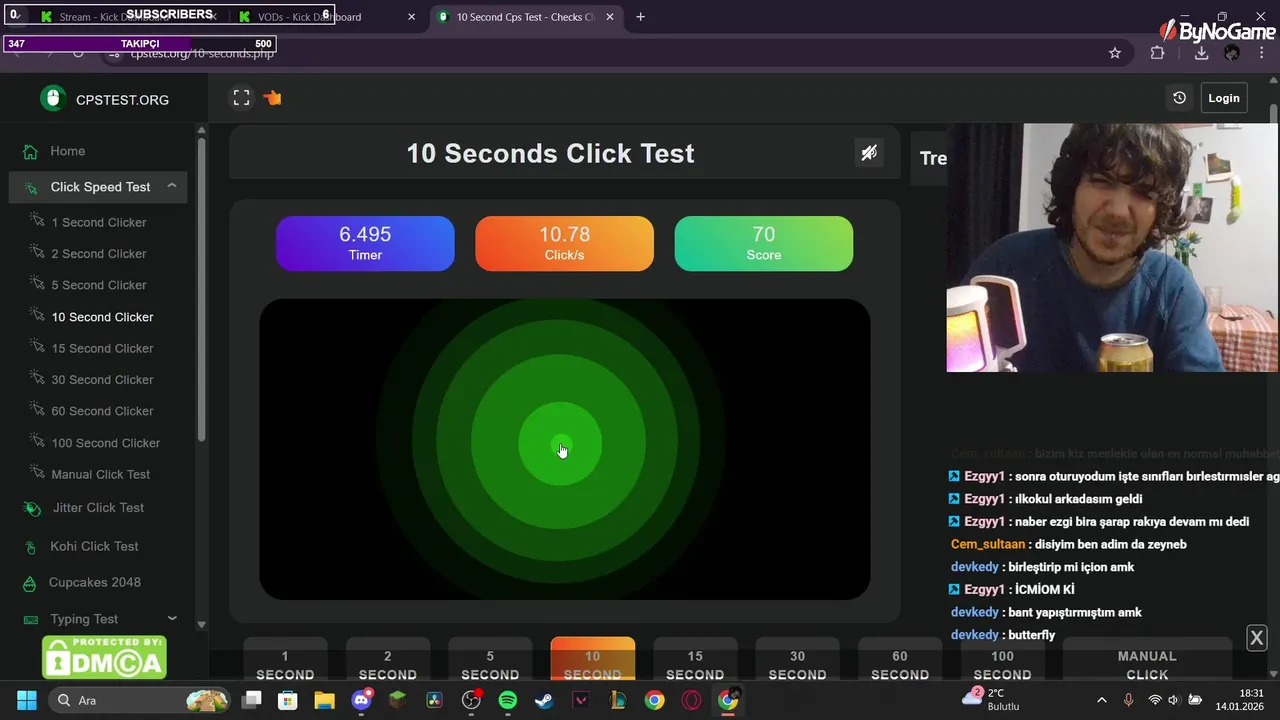The height and width of the screenshot is (720, 1280).
Task: Launch Minecraft from the taskbar
Action: click(x=398, y=700)
